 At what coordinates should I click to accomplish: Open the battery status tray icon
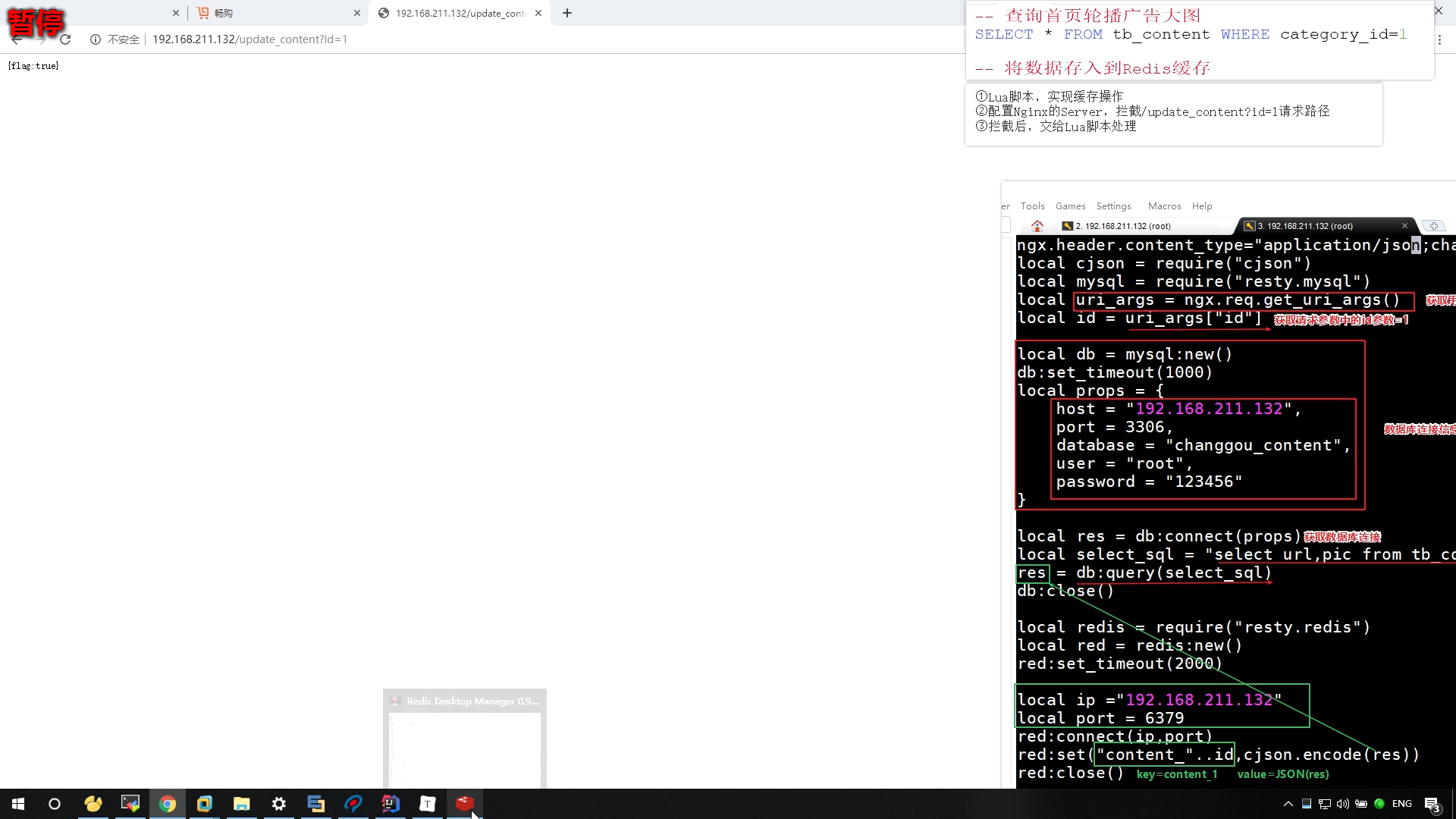tap(1361, 804)
